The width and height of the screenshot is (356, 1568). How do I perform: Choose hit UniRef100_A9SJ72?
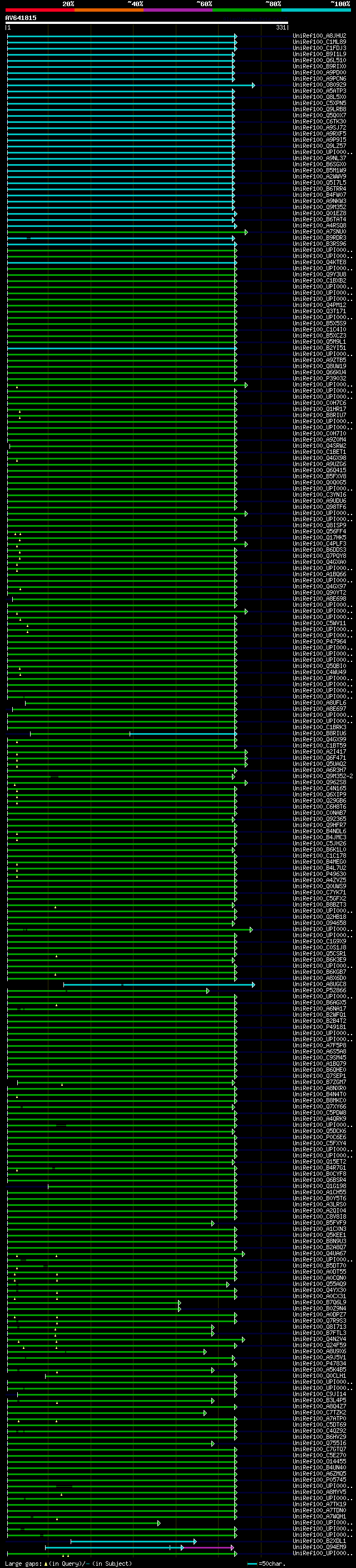tap(319, 128)
